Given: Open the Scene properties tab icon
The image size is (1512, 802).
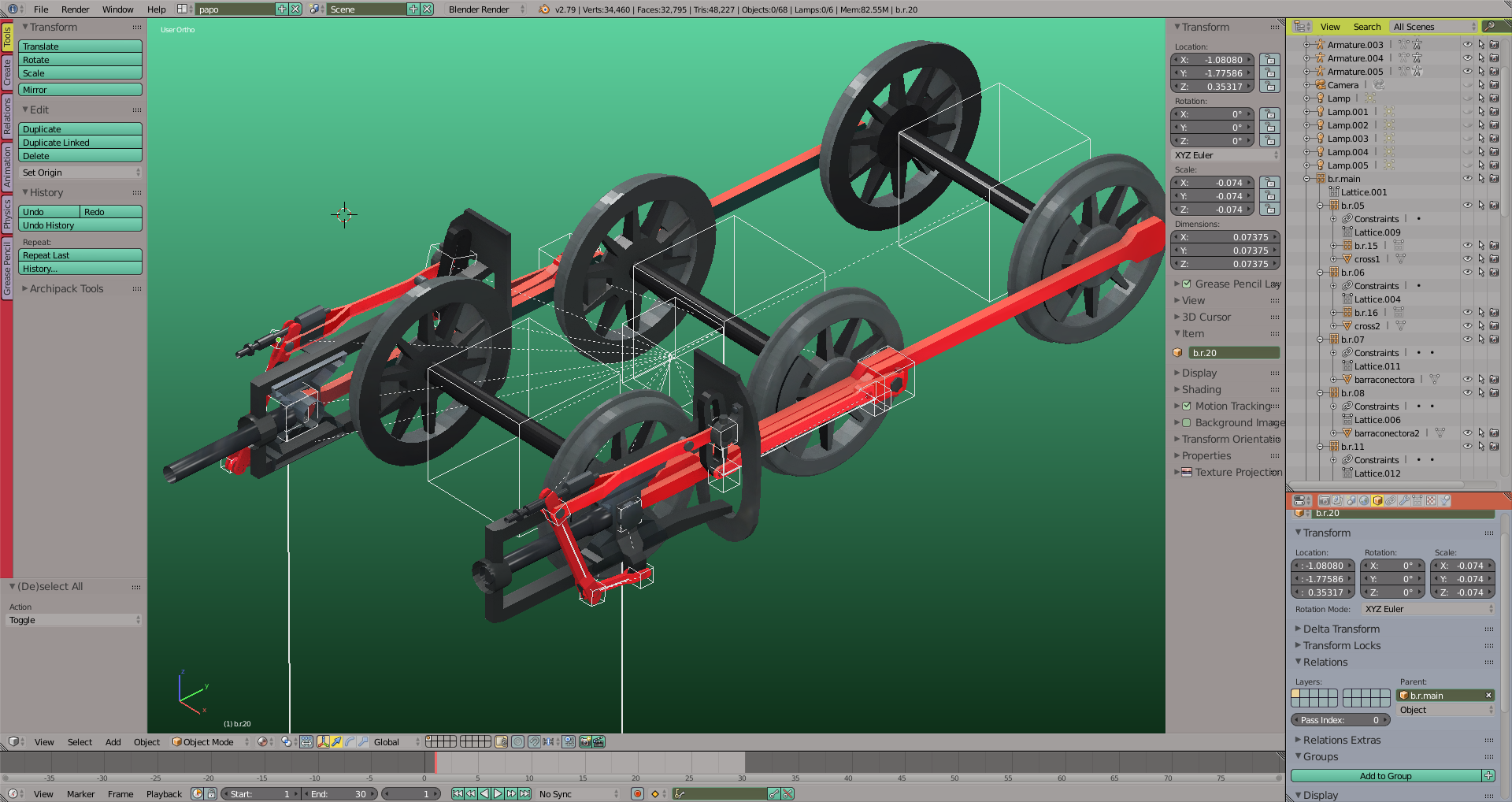Looking at the screenshot, I should pos(1351,500).
